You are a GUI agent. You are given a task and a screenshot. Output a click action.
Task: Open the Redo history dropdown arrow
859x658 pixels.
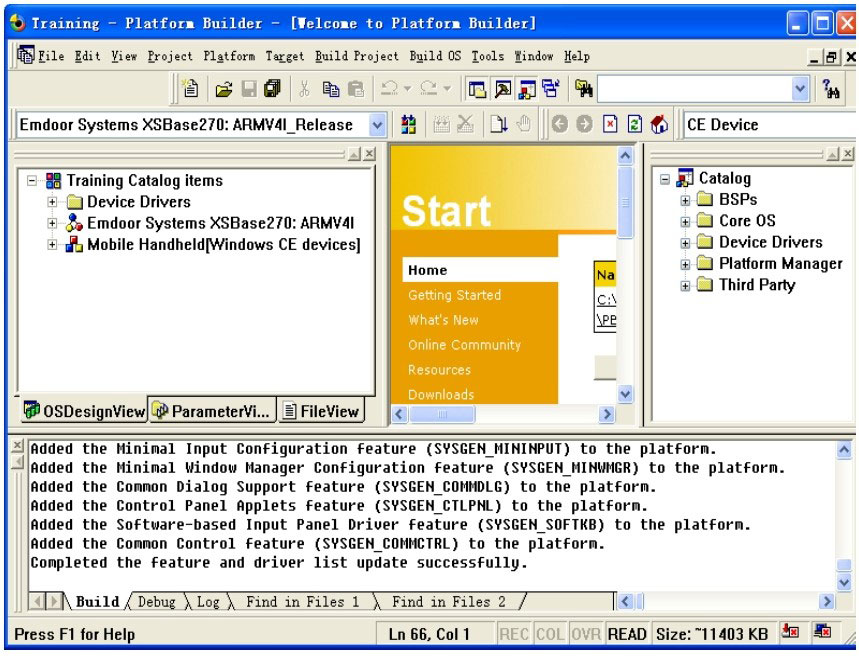(446, 88)
